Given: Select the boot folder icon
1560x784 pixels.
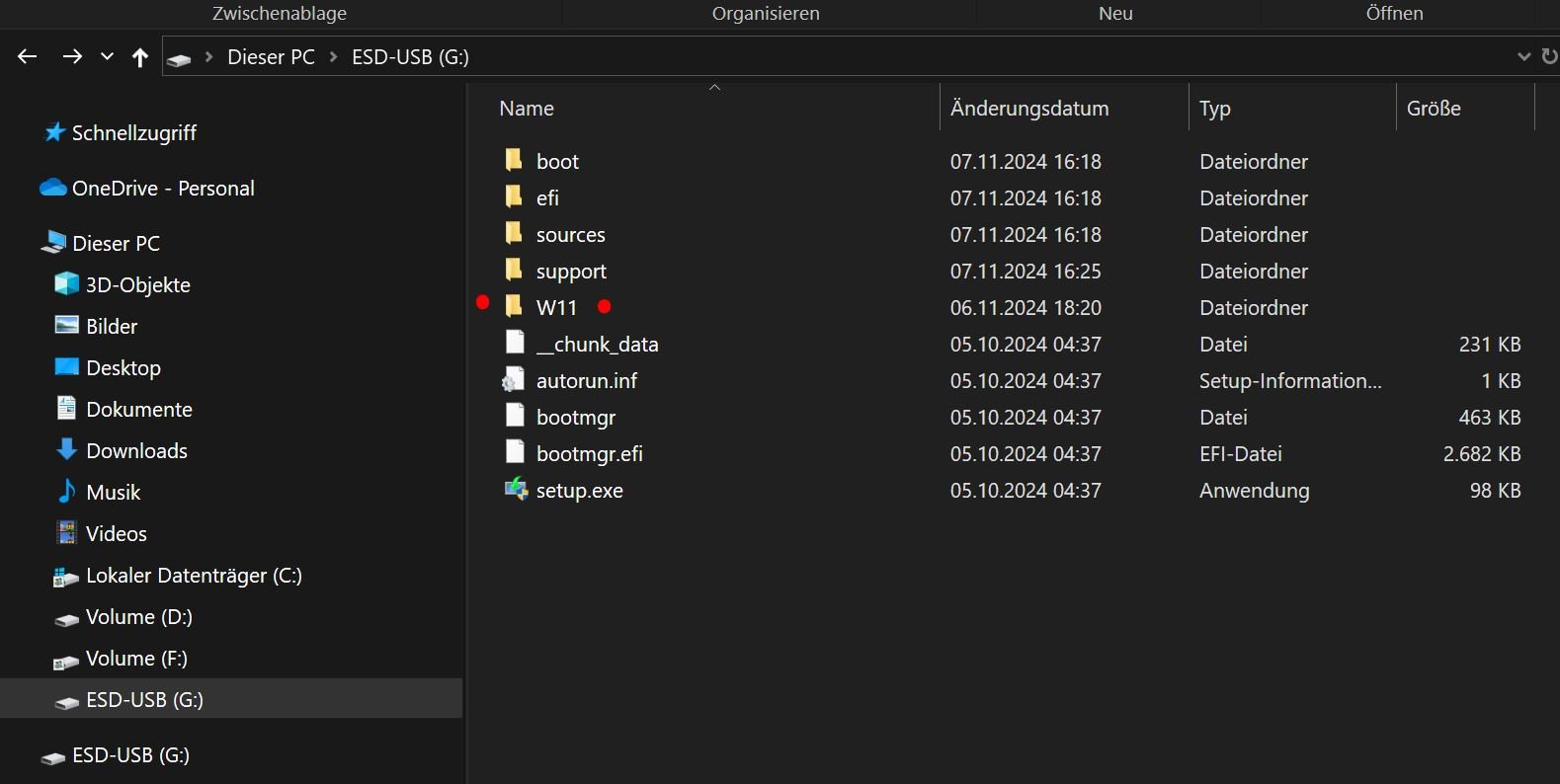Looking at the screenshot, I should point(514,160).
